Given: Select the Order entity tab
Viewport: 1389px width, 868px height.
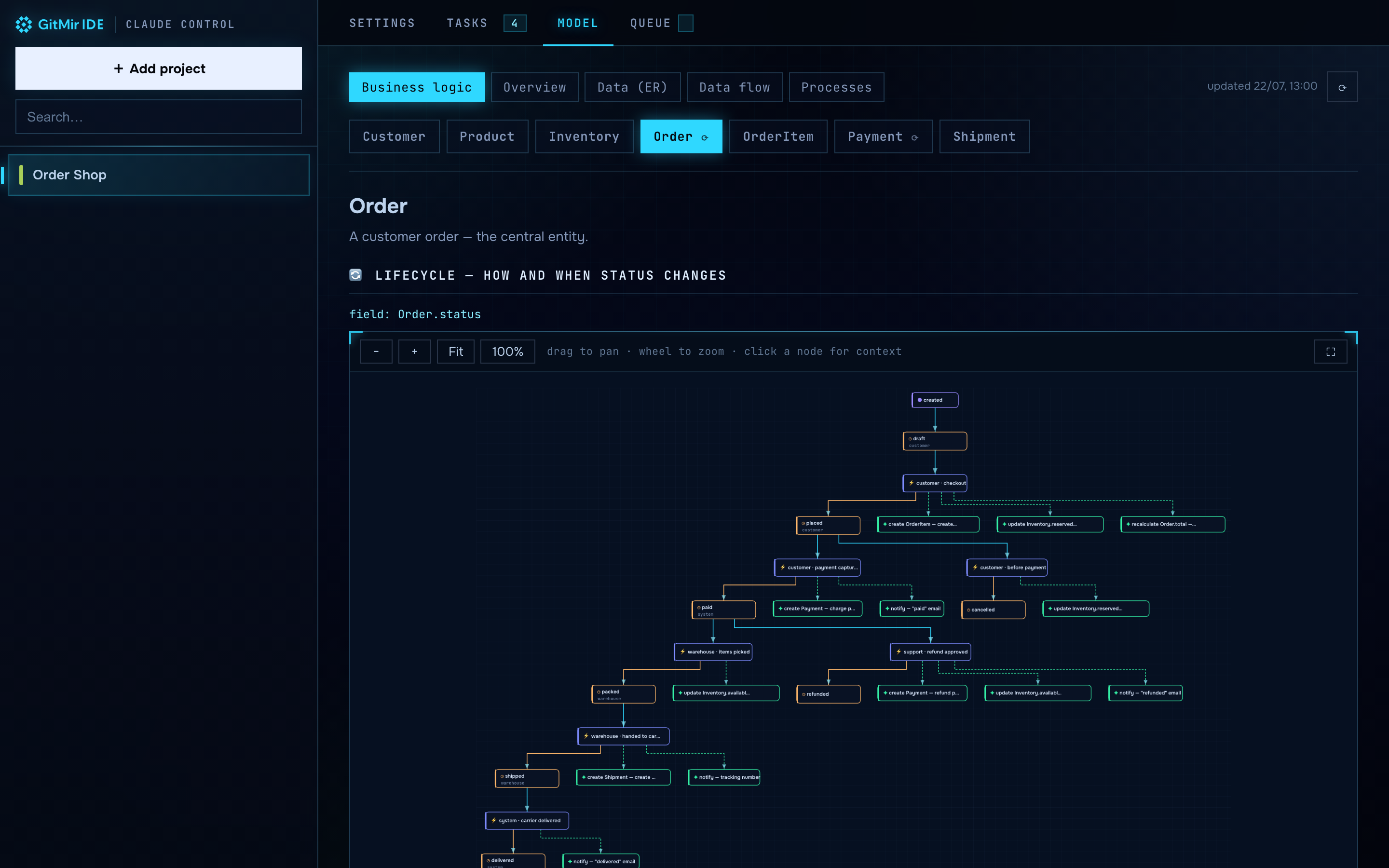Looking at the screenshot, I should pyautogui.click(x=681, y=136).
